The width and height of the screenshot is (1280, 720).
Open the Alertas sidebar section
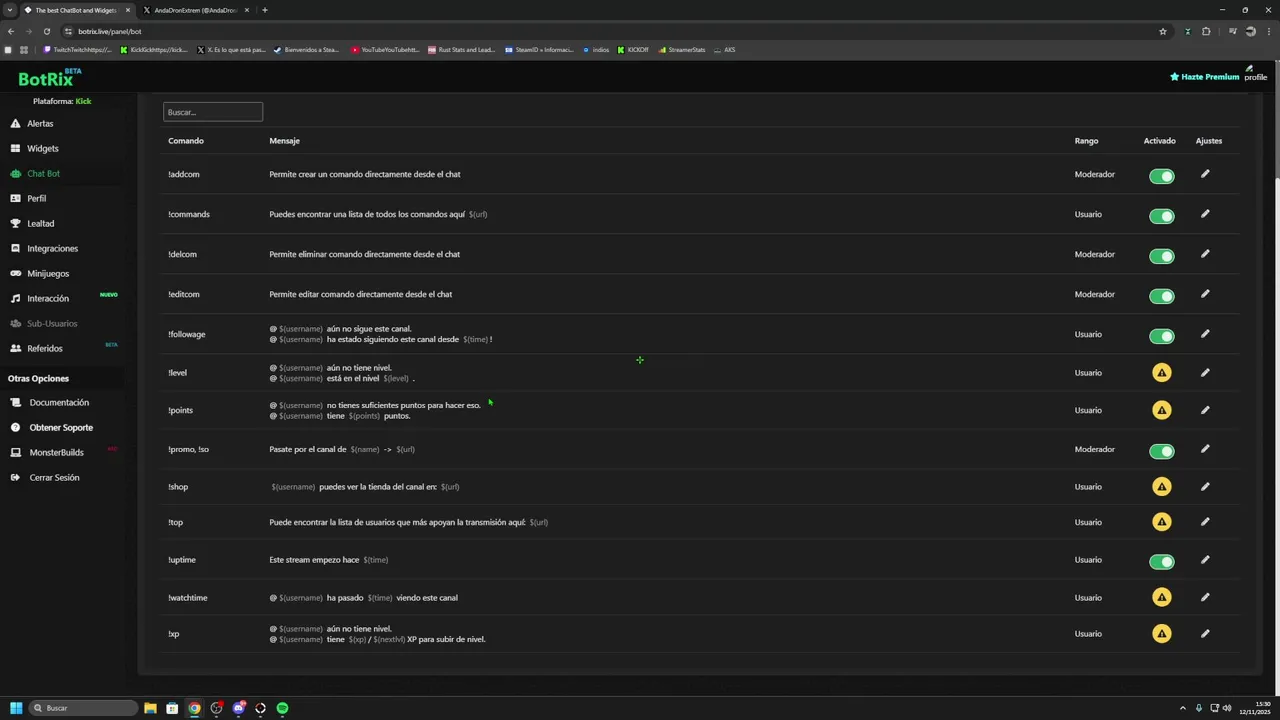coord(40,123)
